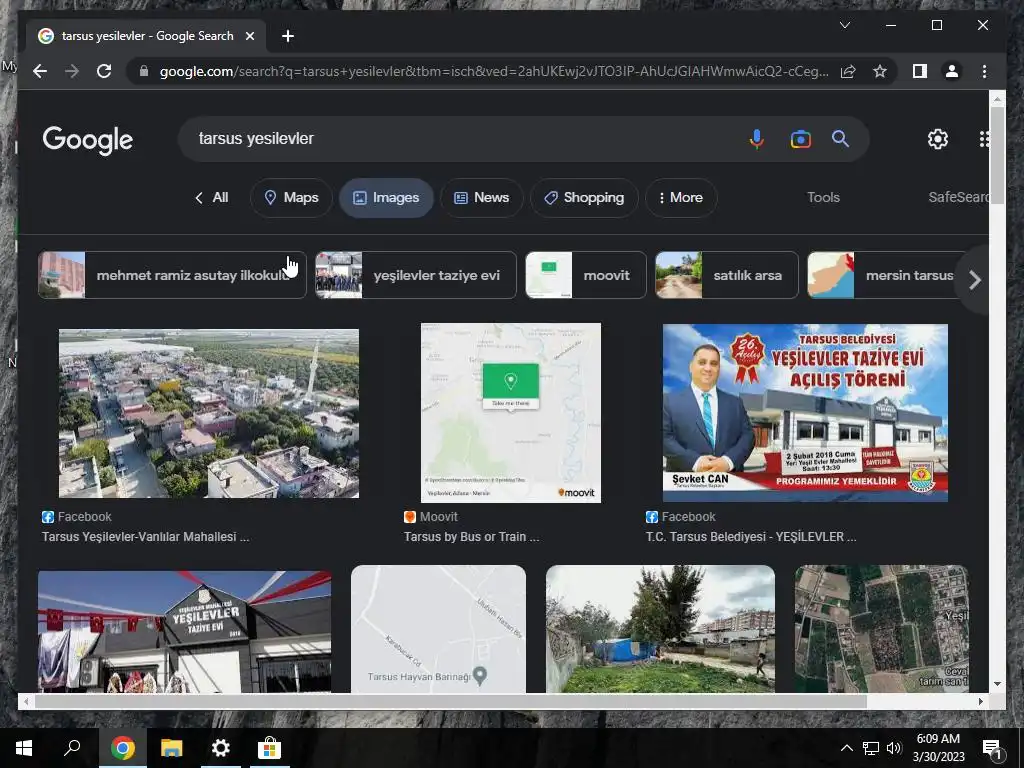Click the browser back arrow

pyautogui.click(x=40, y=71)
